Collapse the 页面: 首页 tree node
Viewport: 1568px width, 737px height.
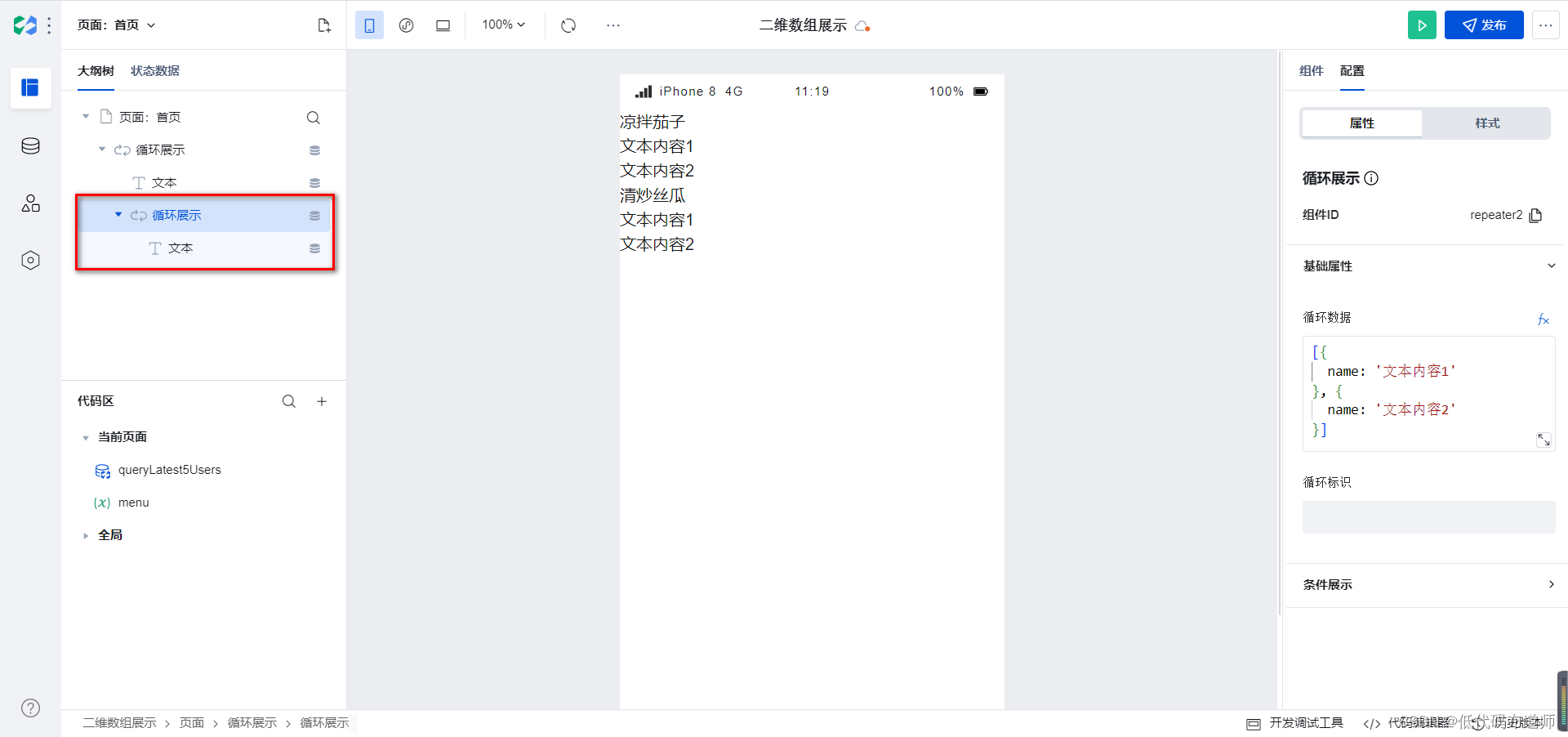tap(86, 117)
